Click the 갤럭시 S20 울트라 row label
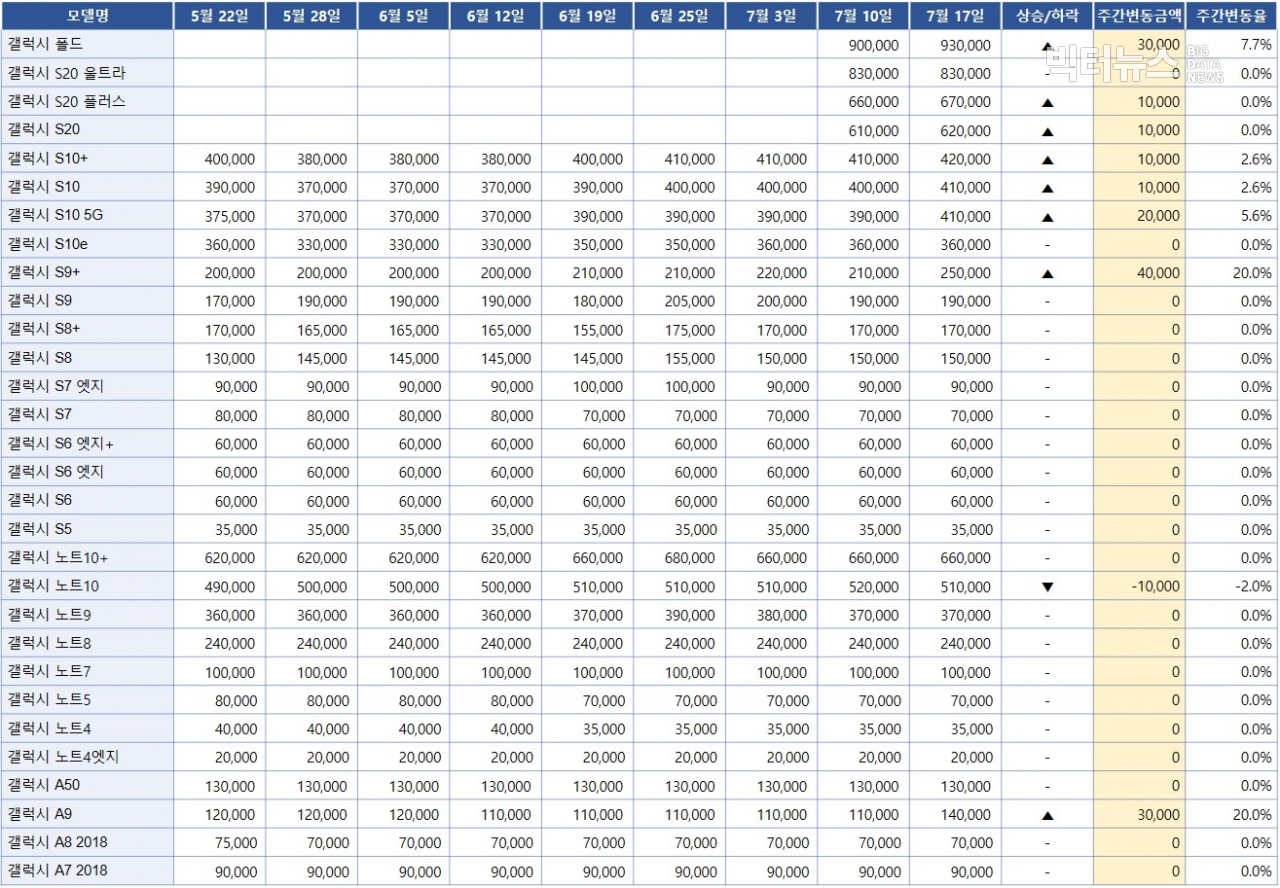 click(x=67, y=73)
